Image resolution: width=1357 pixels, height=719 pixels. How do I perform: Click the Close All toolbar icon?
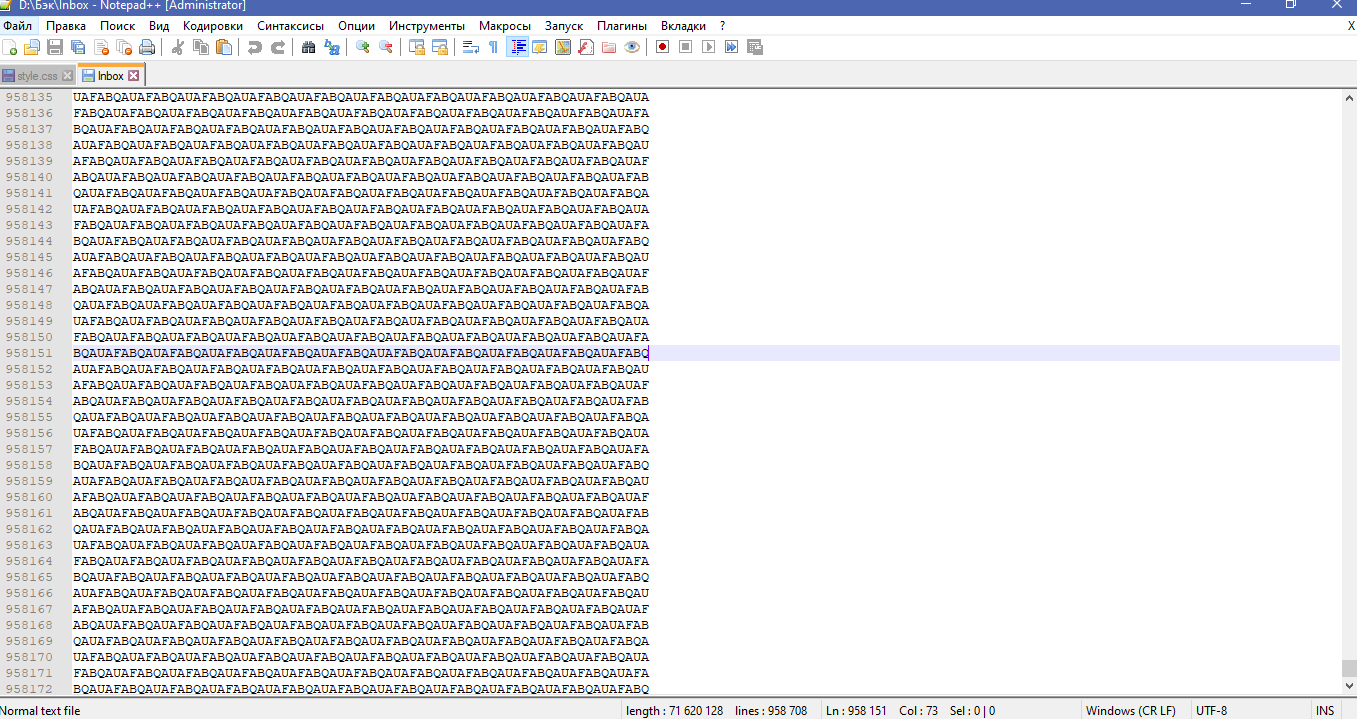coord(124,47)
